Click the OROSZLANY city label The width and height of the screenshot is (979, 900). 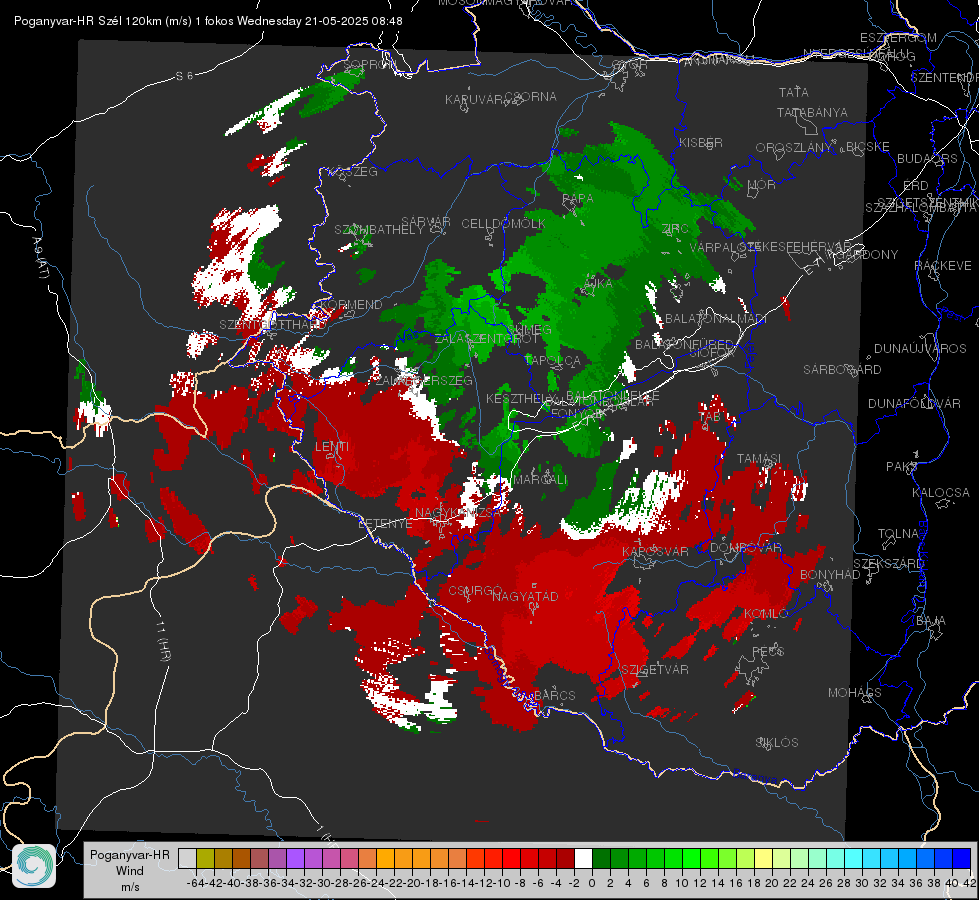pos(794,148)
